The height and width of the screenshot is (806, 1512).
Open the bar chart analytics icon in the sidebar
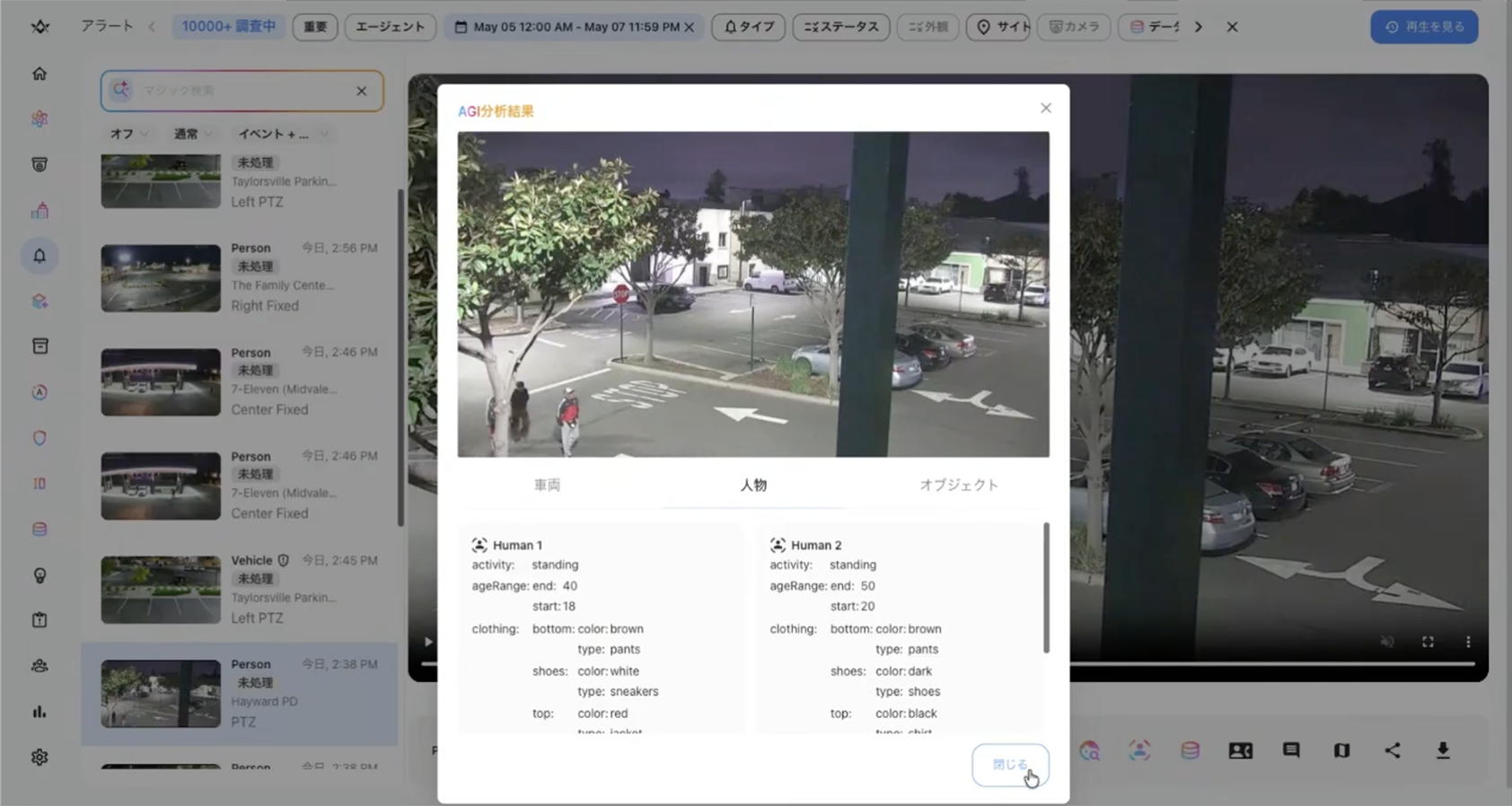[x=40, y=712]
